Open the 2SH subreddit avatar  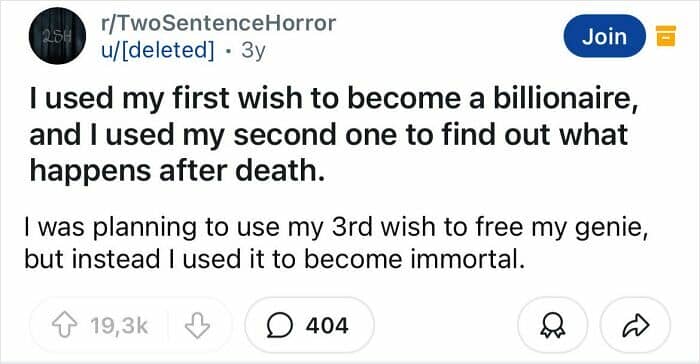click(57, 36)
